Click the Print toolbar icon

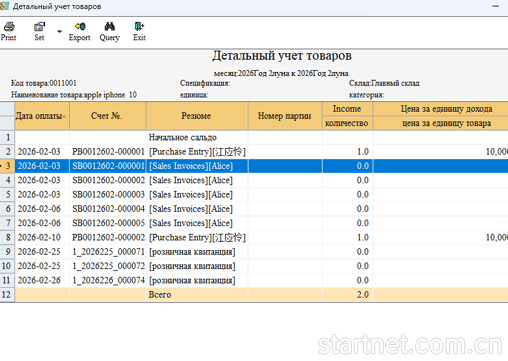[x=9, y=31]
